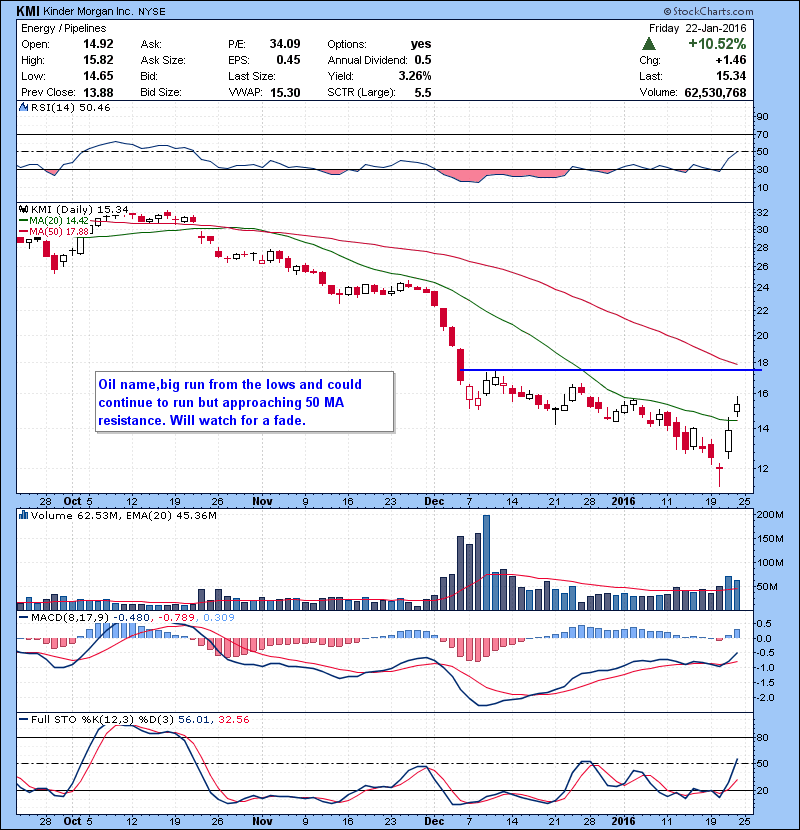Click the 'Last Size:' field label
800x830 pixels.
[x=252, y=76]
